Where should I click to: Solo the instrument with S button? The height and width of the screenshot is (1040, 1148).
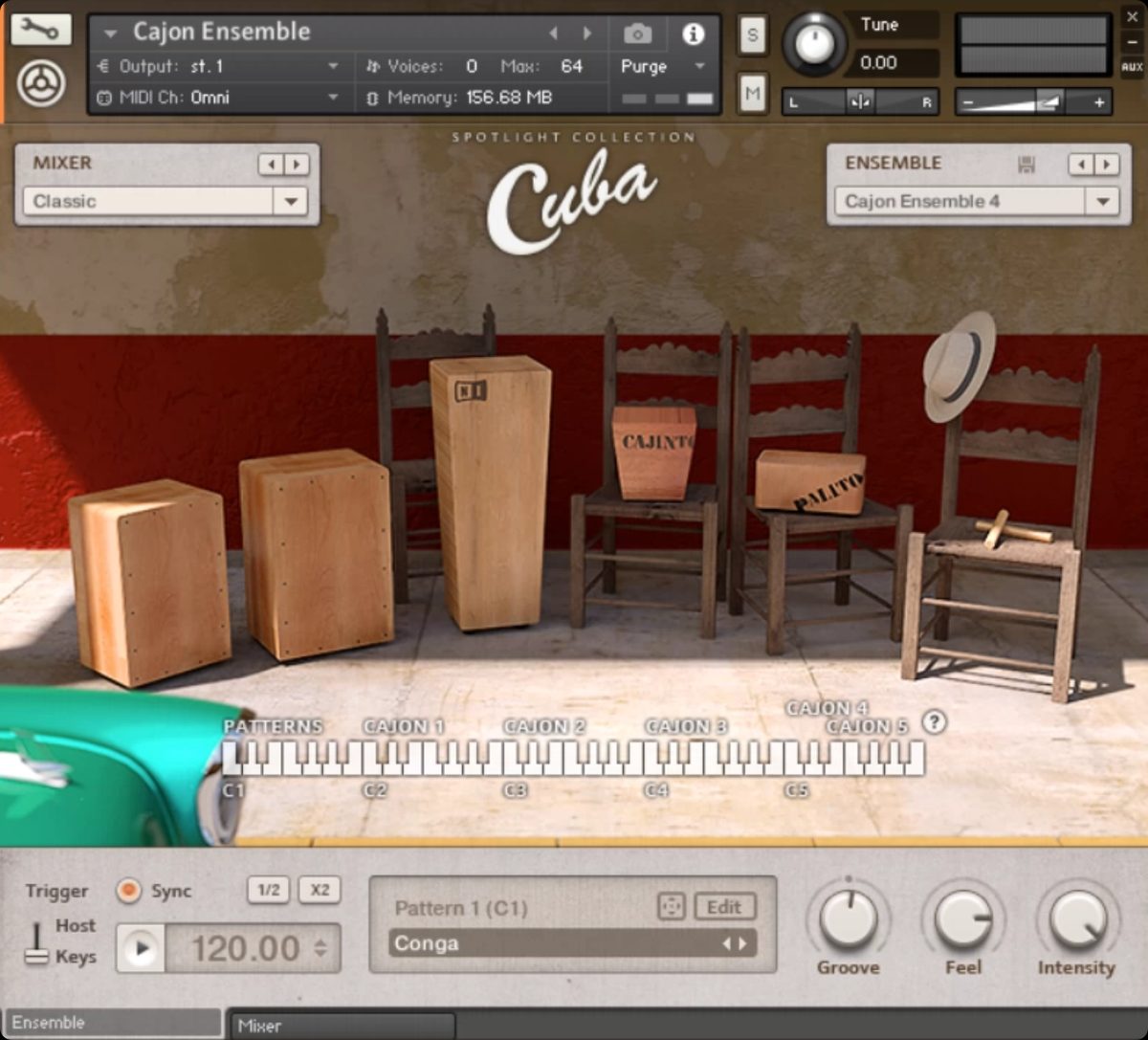click(x=753, y=36)
